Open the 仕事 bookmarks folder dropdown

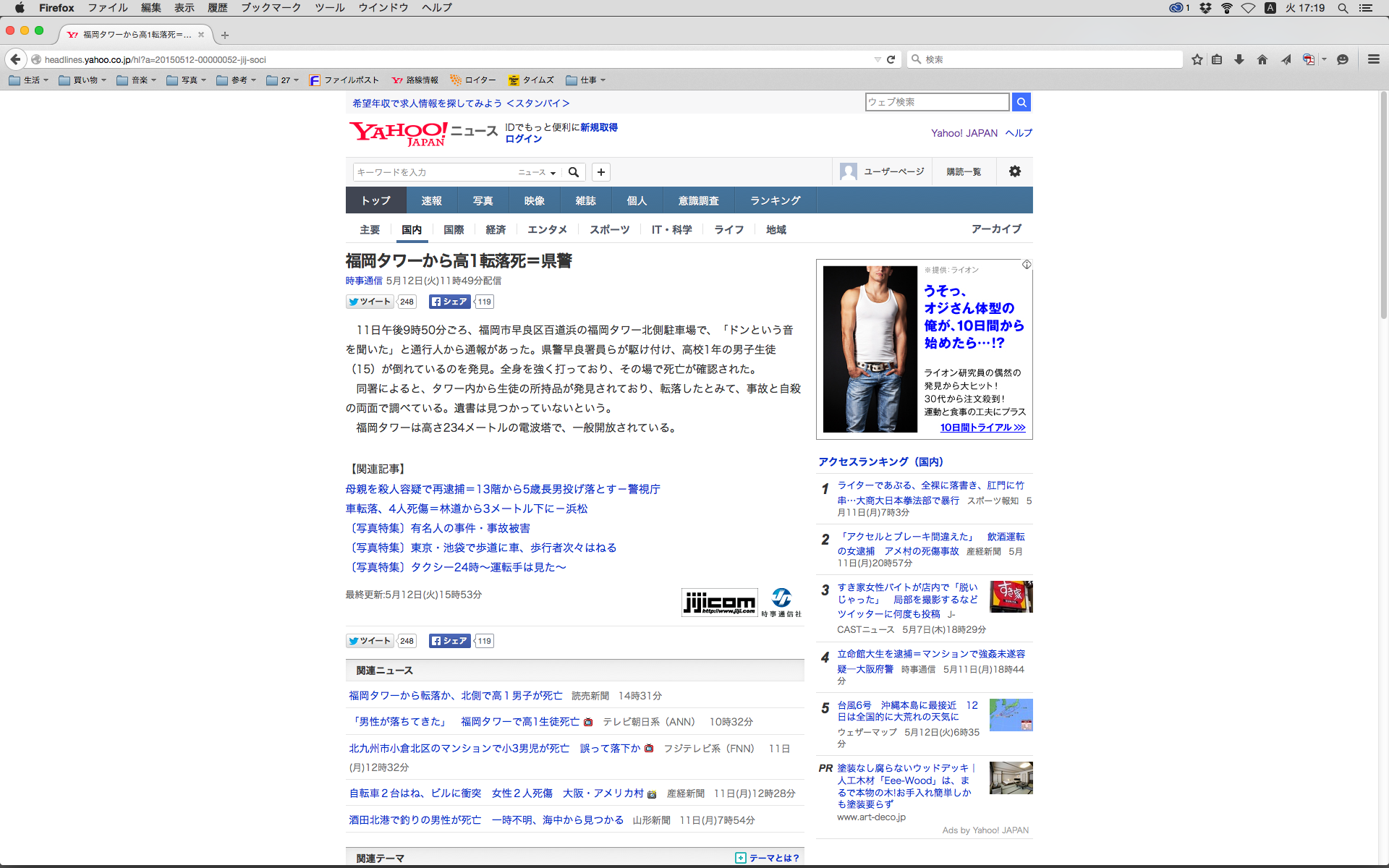(586, 80)
